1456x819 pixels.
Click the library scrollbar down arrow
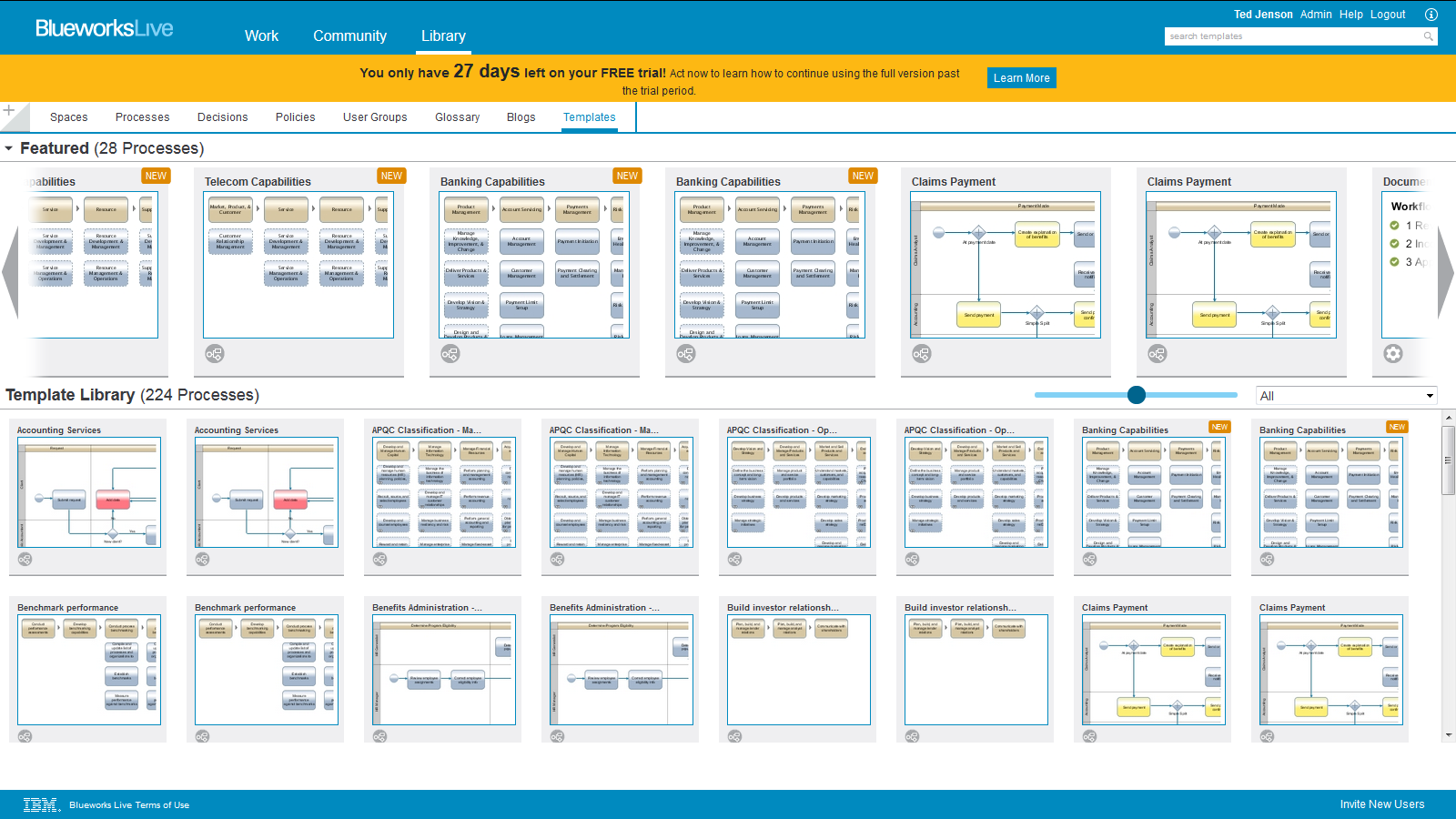pos(1449,735)
